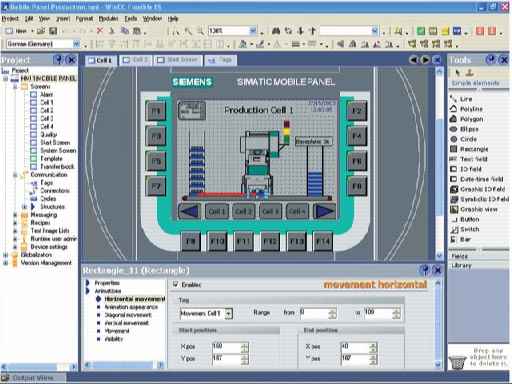This screenshot has height=384, width=512.
Task: Expand the Communication tree node
Action: 15,175
